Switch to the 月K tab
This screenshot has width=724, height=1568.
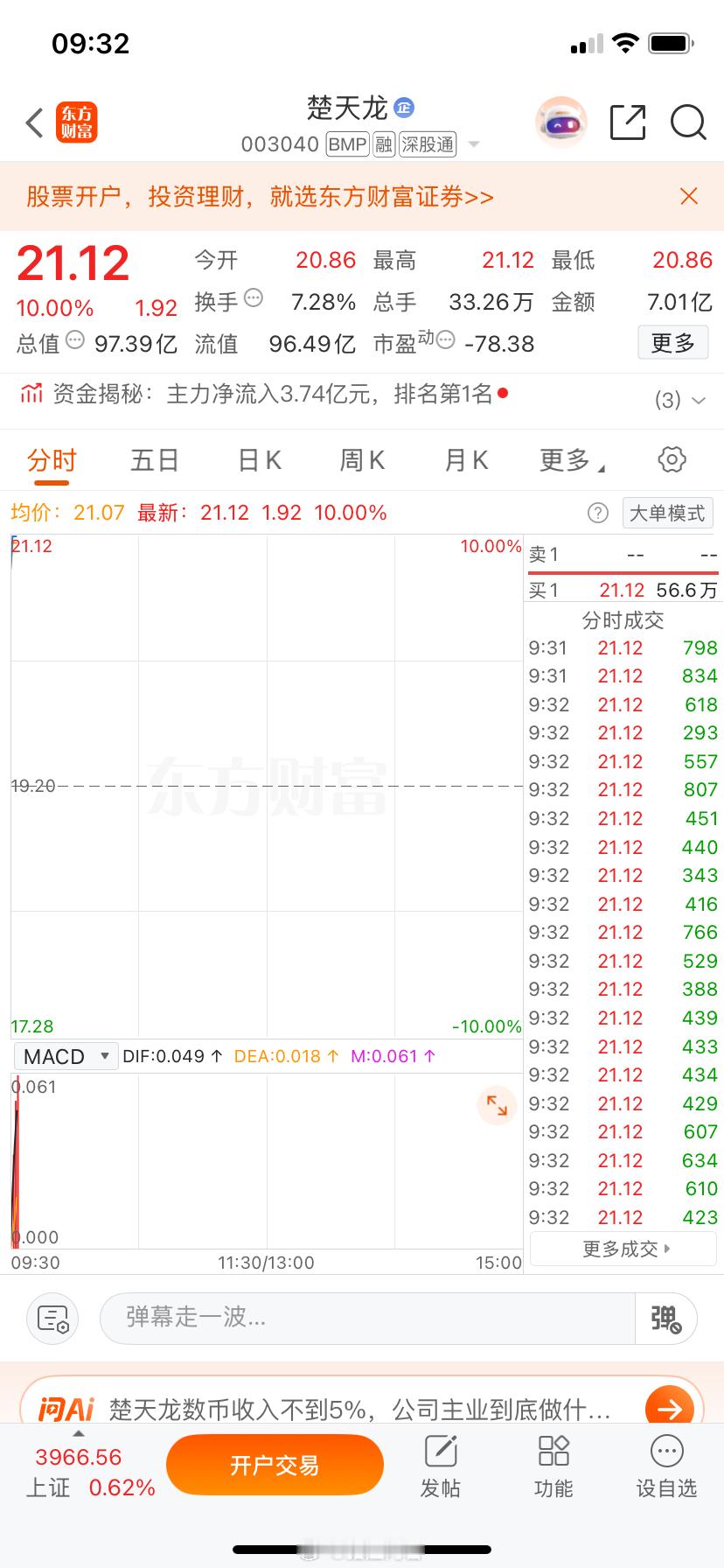click(x=466, y=460)
